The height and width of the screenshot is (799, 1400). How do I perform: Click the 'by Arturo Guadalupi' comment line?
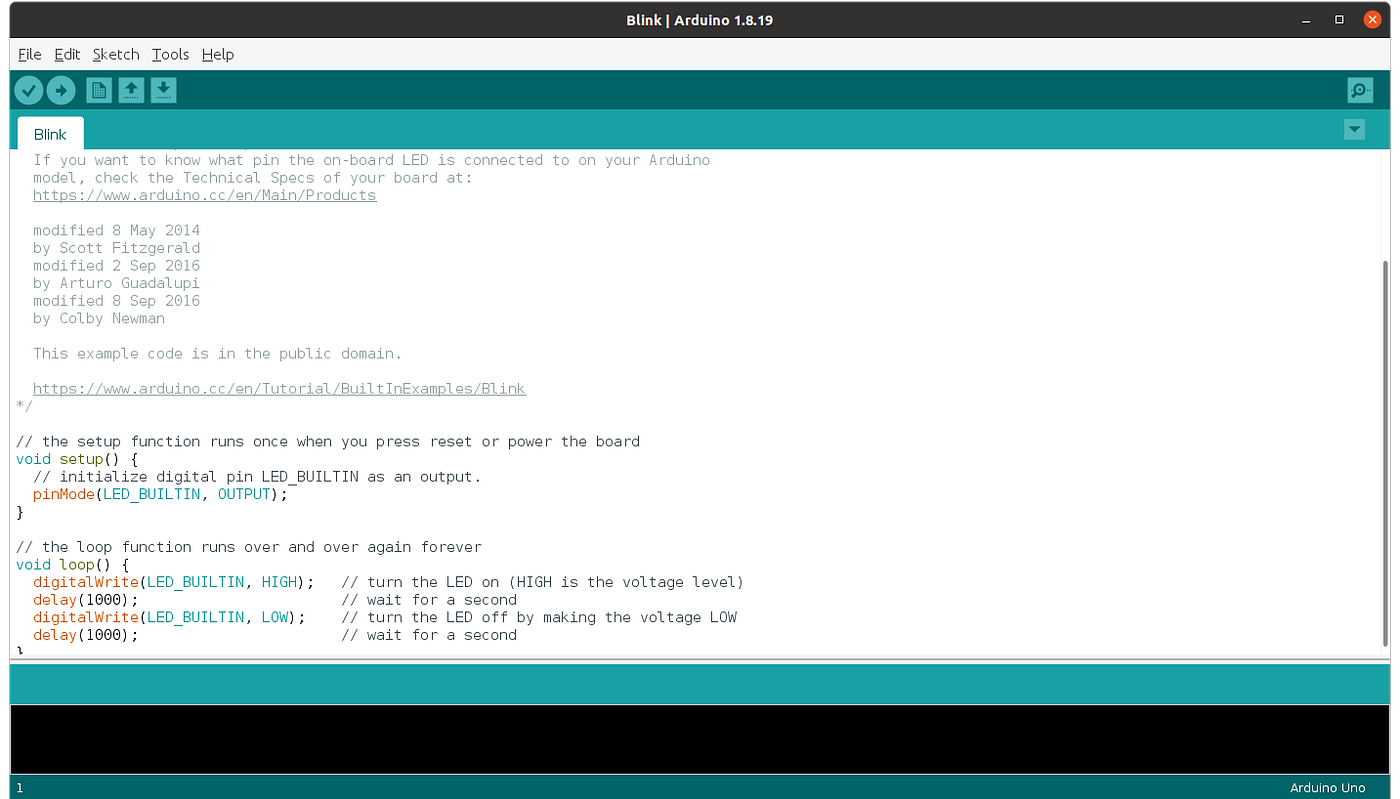click(116, 283)
